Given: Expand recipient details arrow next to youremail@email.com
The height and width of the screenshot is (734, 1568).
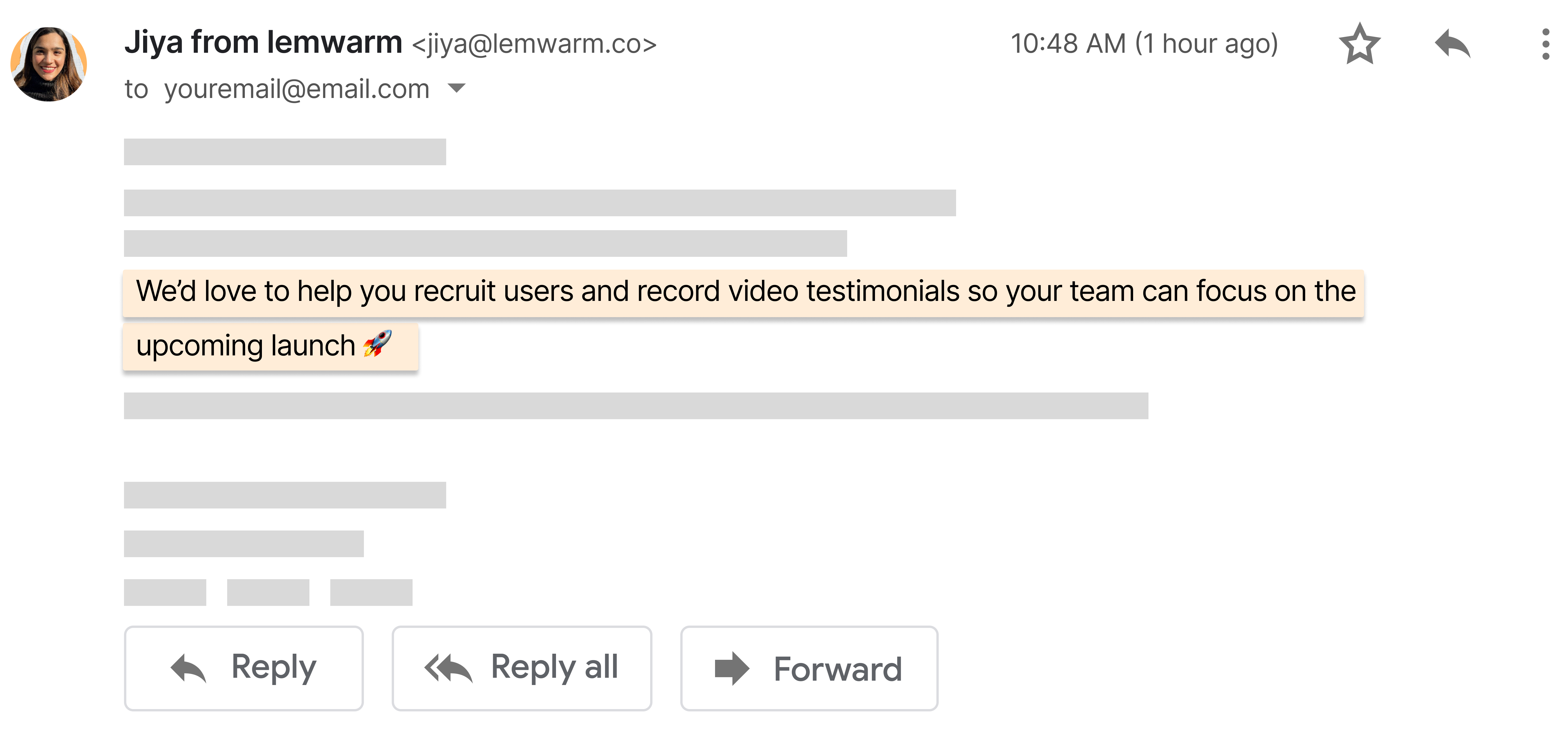Looking at the screenshot, I should pos(456,88).
